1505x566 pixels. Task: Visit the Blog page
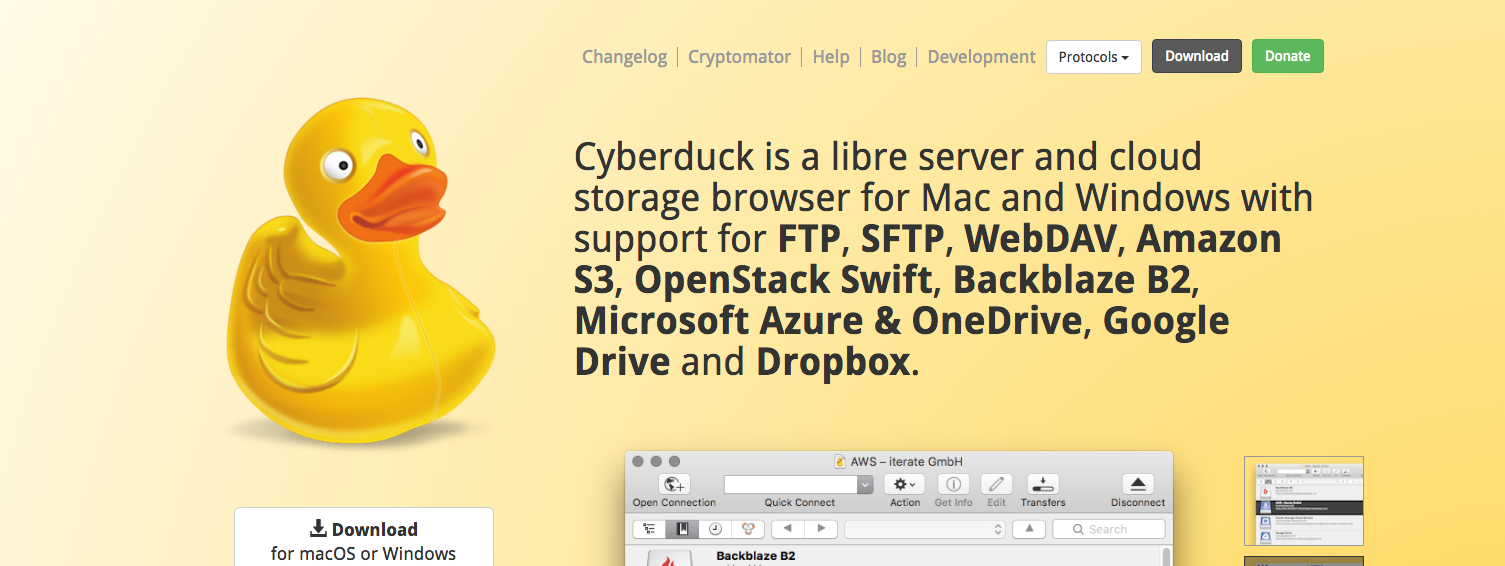tap(888, 57)
